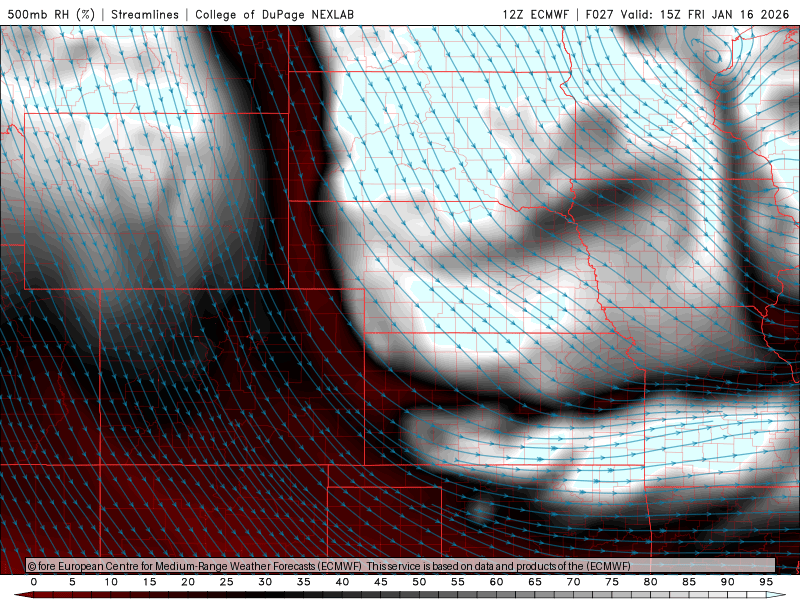Click the color scale label "0"
The width and height of the screenshot is (800, 600).
34,582
